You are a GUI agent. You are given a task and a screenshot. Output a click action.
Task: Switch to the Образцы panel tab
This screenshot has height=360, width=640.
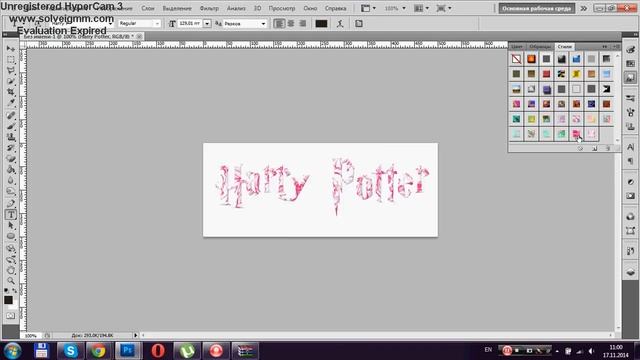tap(540, 47)
